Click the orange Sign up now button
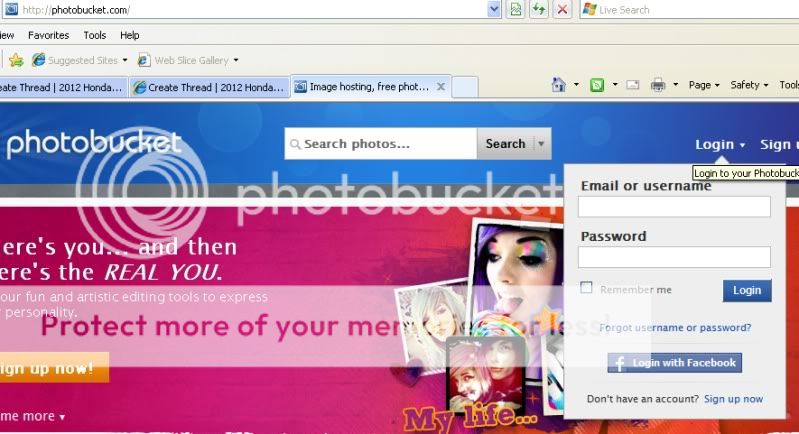This screenshot has width=799, height=434. click(x=54, y=367)
